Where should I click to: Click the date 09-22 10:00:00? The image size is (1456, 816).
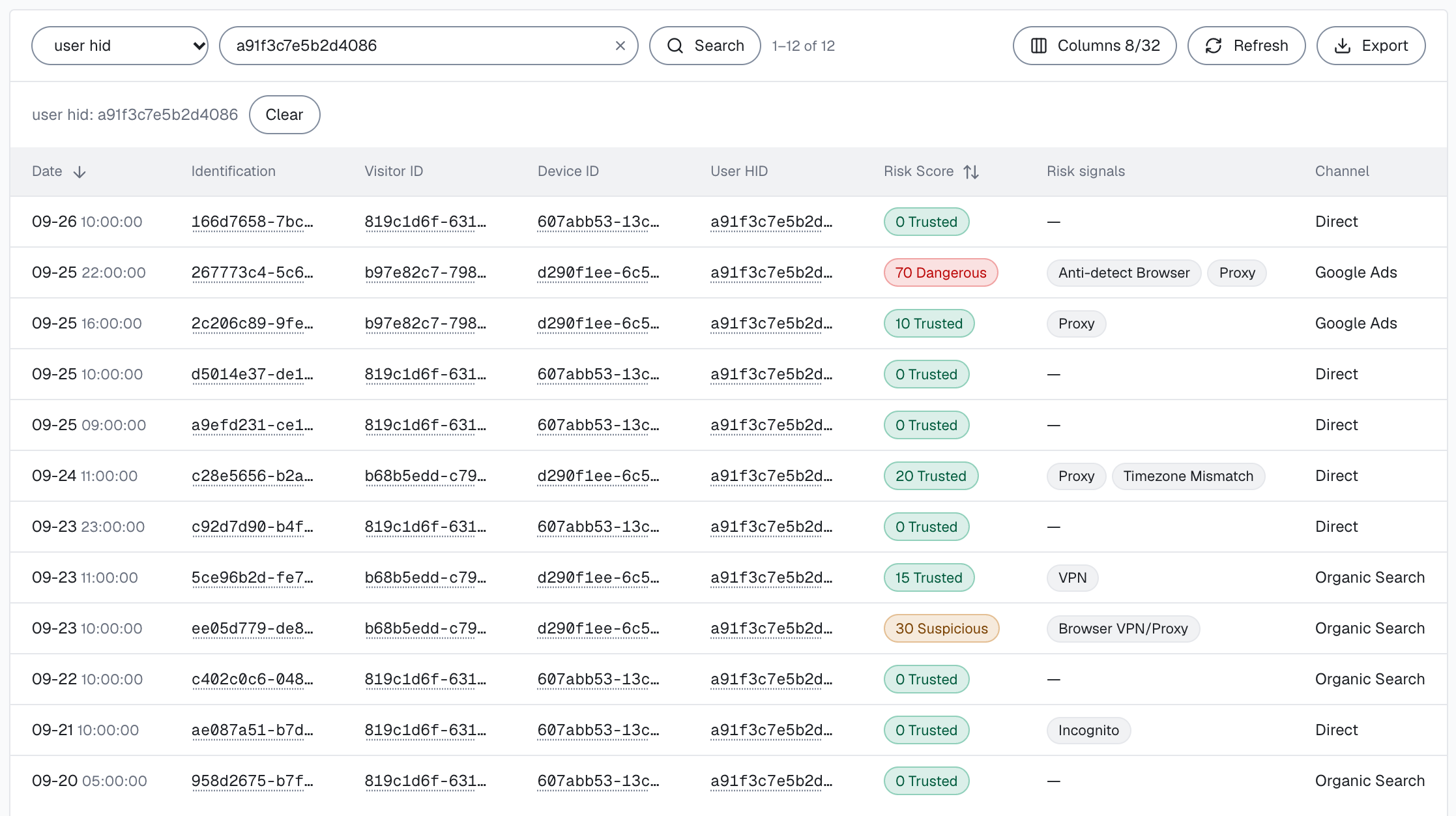tap(87, 679)
